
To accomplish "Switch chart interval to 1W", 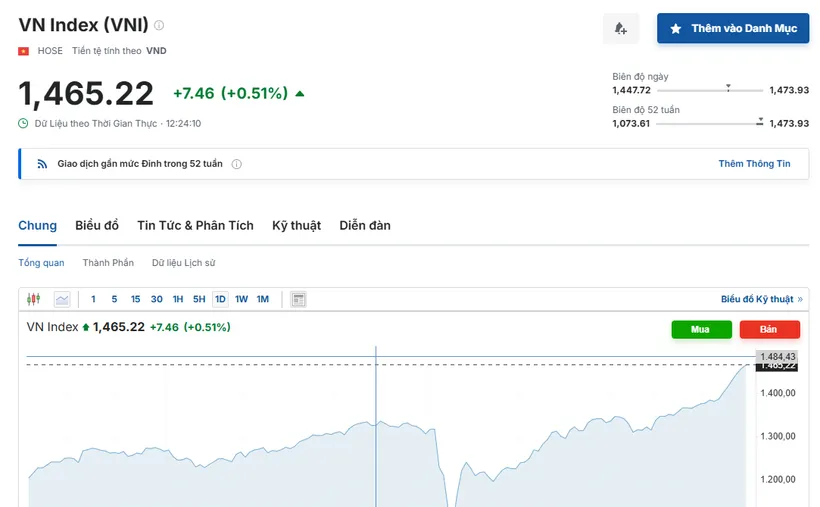I will 241,299.
